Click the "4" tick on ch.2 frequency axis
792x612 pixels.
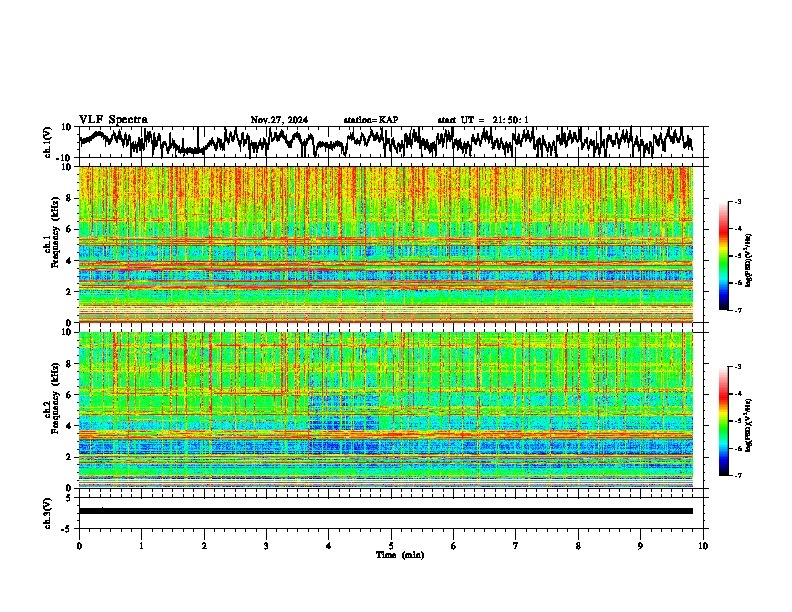69,426
